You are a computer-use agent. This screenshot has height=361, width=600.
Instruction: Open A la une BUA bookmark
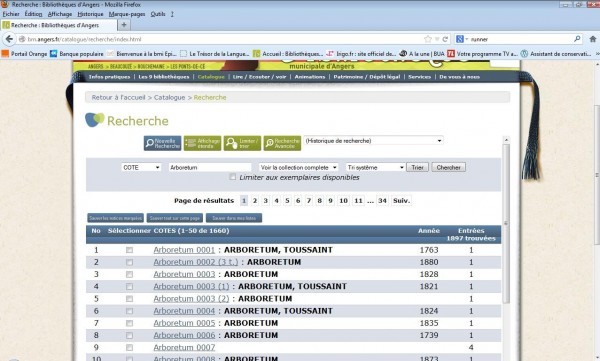click(x=422, y=54)
